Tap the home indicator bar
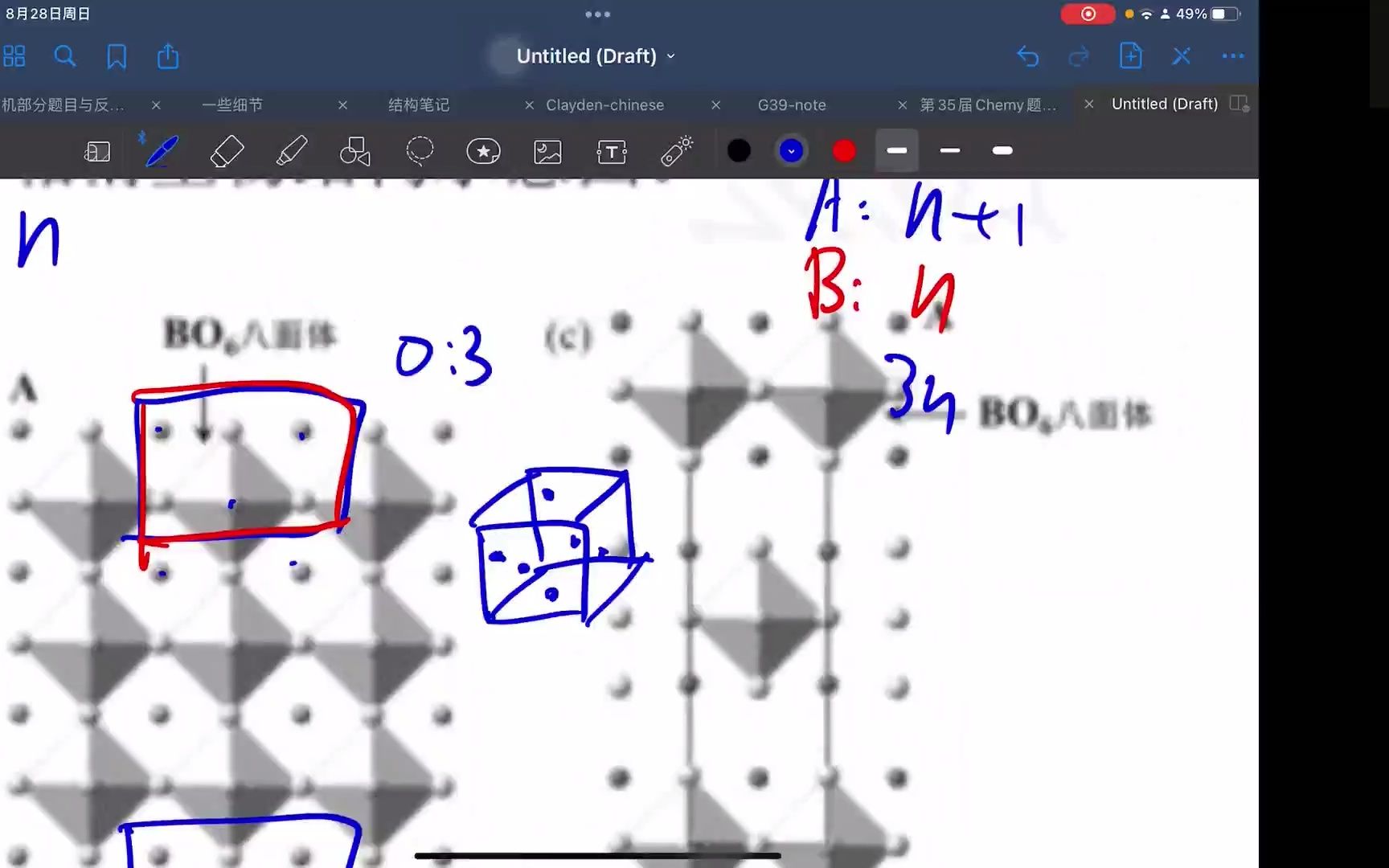1389x868 pixels. tap(597, 856)
